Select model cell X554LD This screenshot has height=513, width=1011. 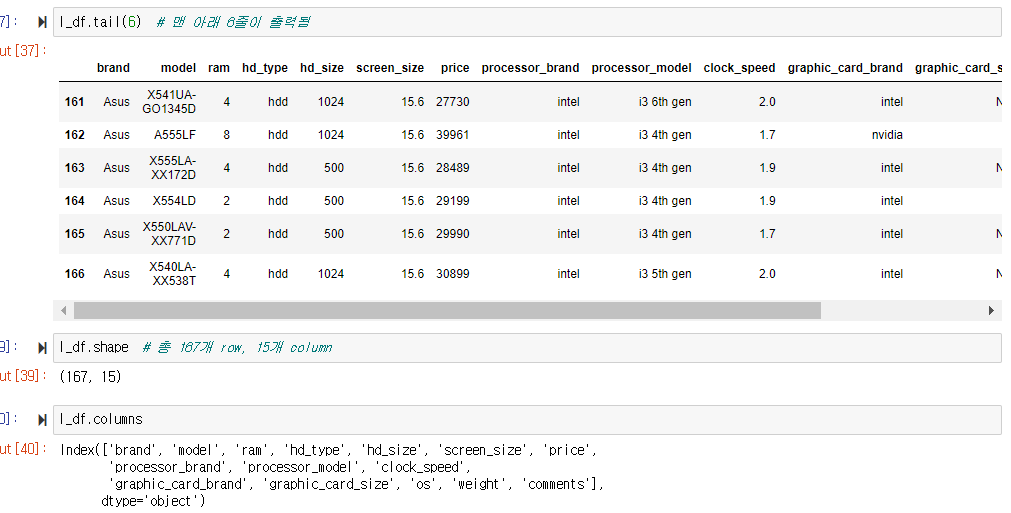click(174, 200)
